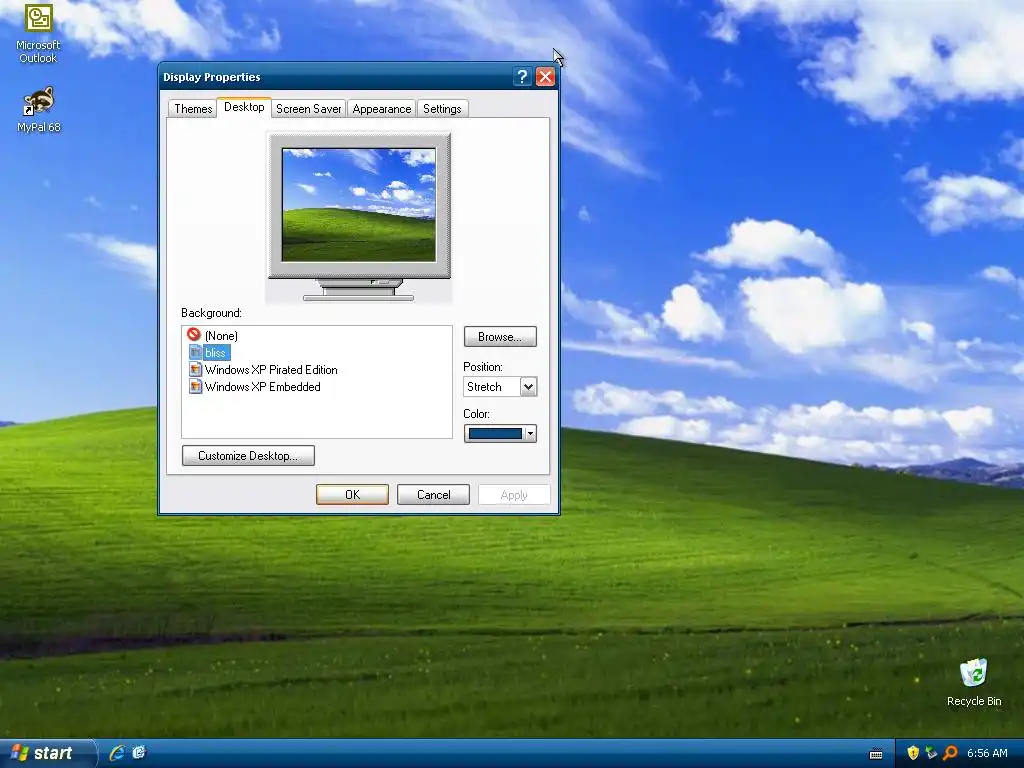Click the 6:56 AM taskbar clock
1024x768 pixels.
coord(987,753)
